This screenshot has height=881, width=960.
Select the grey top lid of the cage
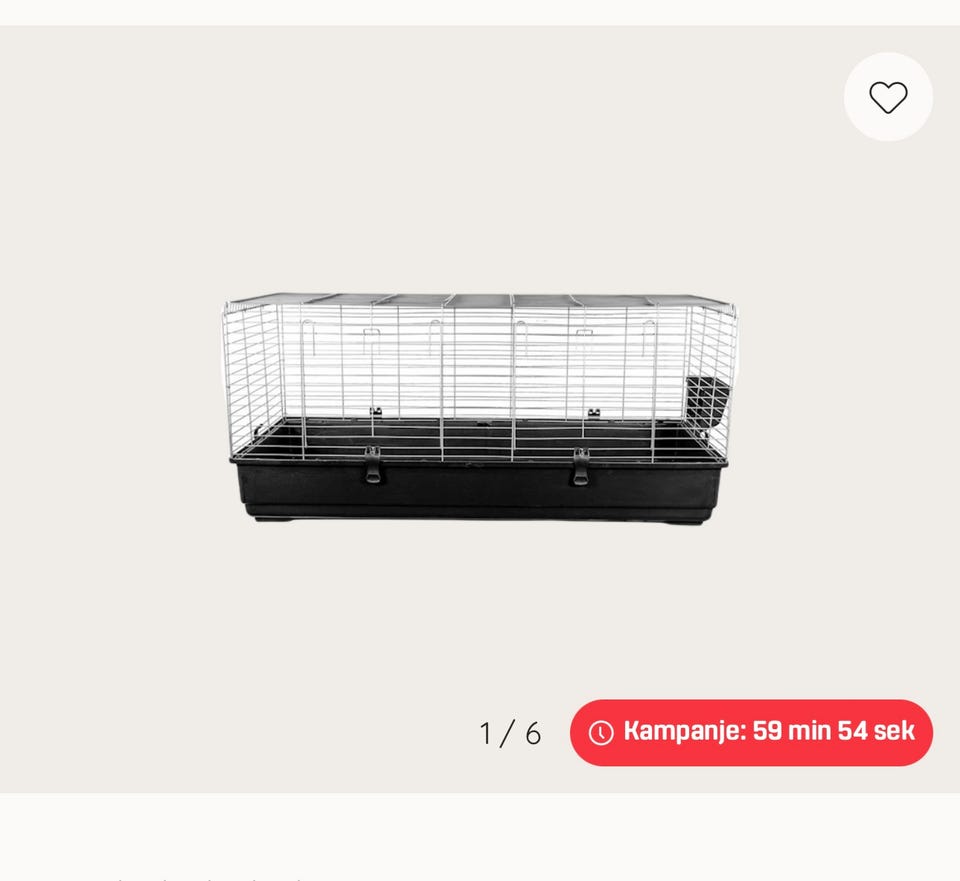[481, 301]
